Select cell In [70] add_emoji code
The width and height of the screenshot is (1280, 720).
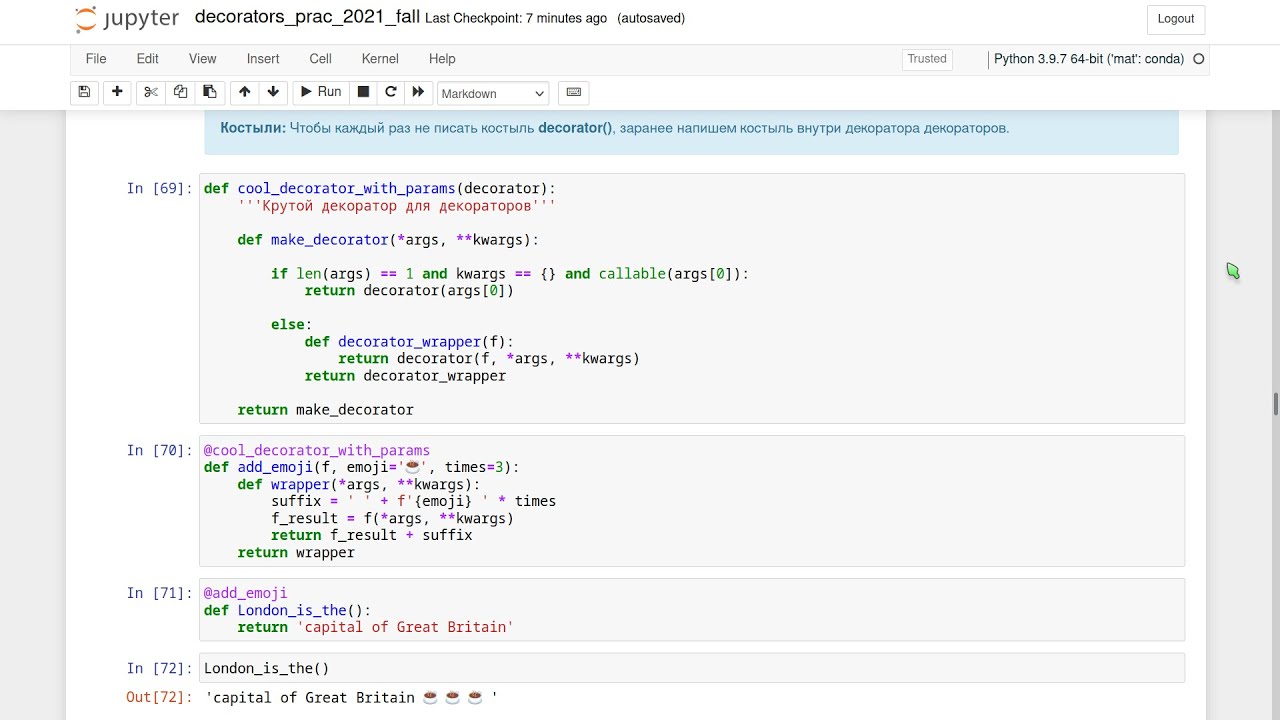coord(692,501)
